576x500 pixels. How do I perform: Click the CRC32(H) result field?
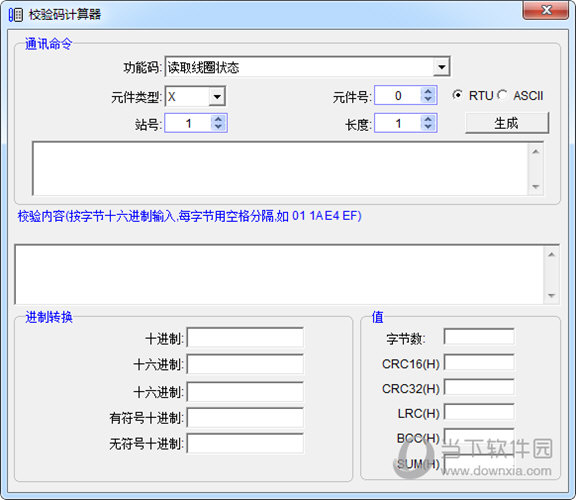[479, 387]
